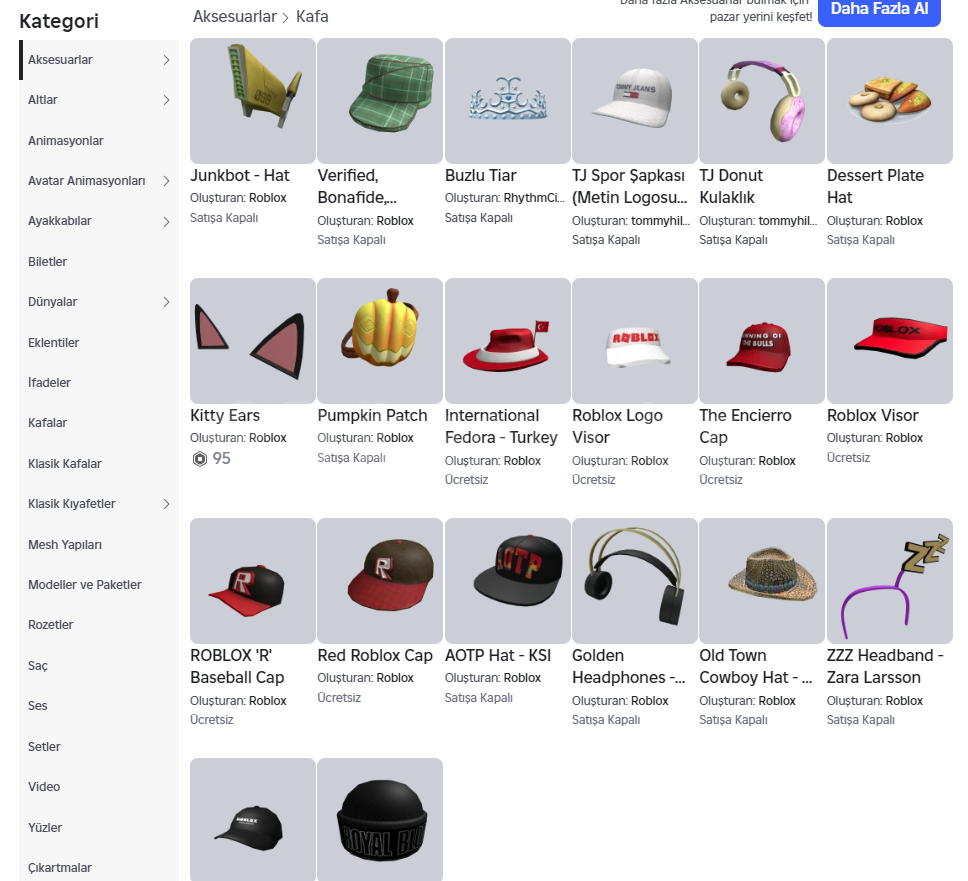Image resolution: width=968 pixels, height=881 pixels.
Task: Expand the Avatar Animasyonları chevron
Action: (x=166, y=181)
